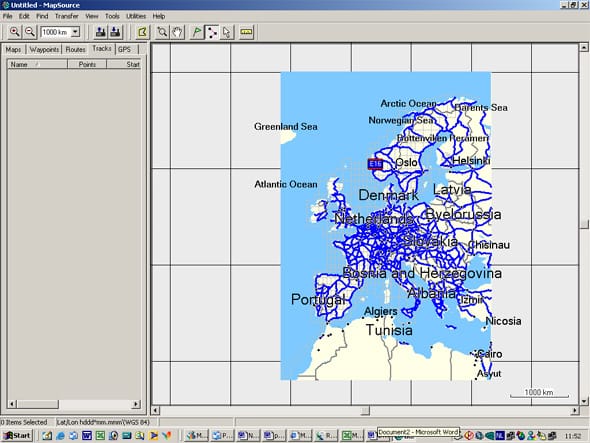Select the Waypoint flag tool
This screenshot has width=590, height=443.
(196, 32)
